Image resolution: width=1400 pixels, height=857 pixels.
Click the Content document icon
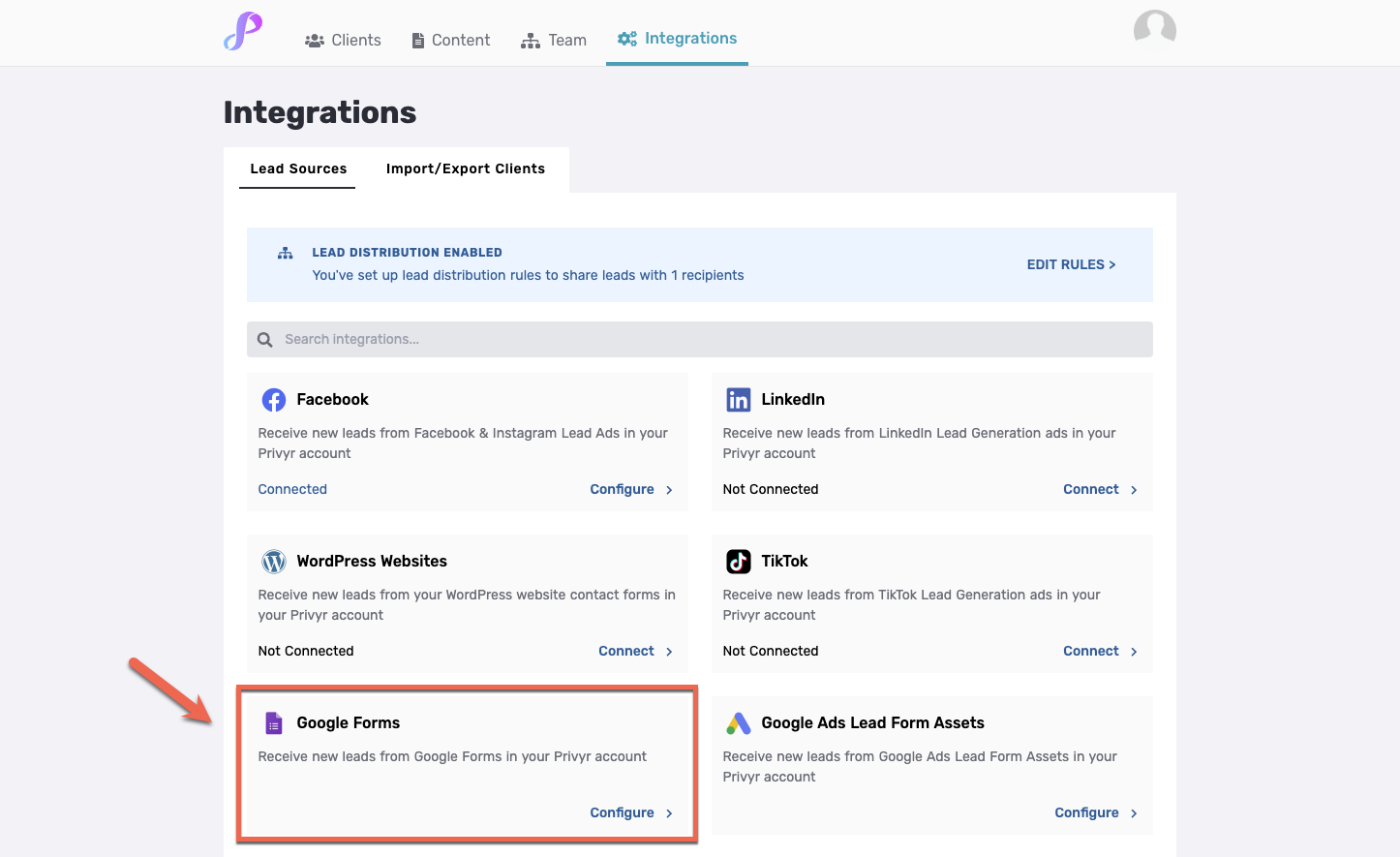coord(420,40)
